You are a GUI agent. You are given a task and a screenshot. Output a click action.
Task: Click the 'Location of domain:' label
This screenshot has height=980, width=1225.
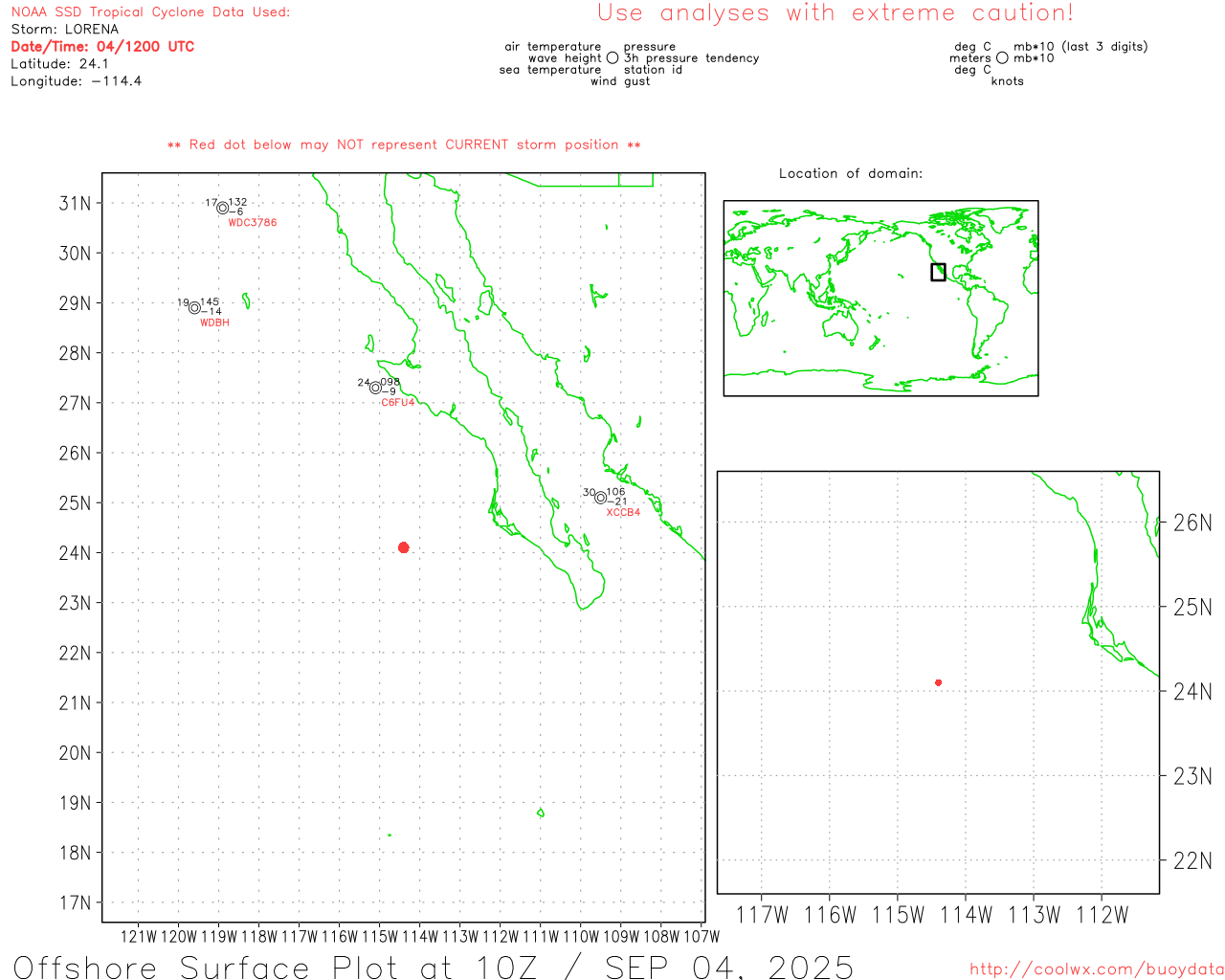[x=851, y=174]
